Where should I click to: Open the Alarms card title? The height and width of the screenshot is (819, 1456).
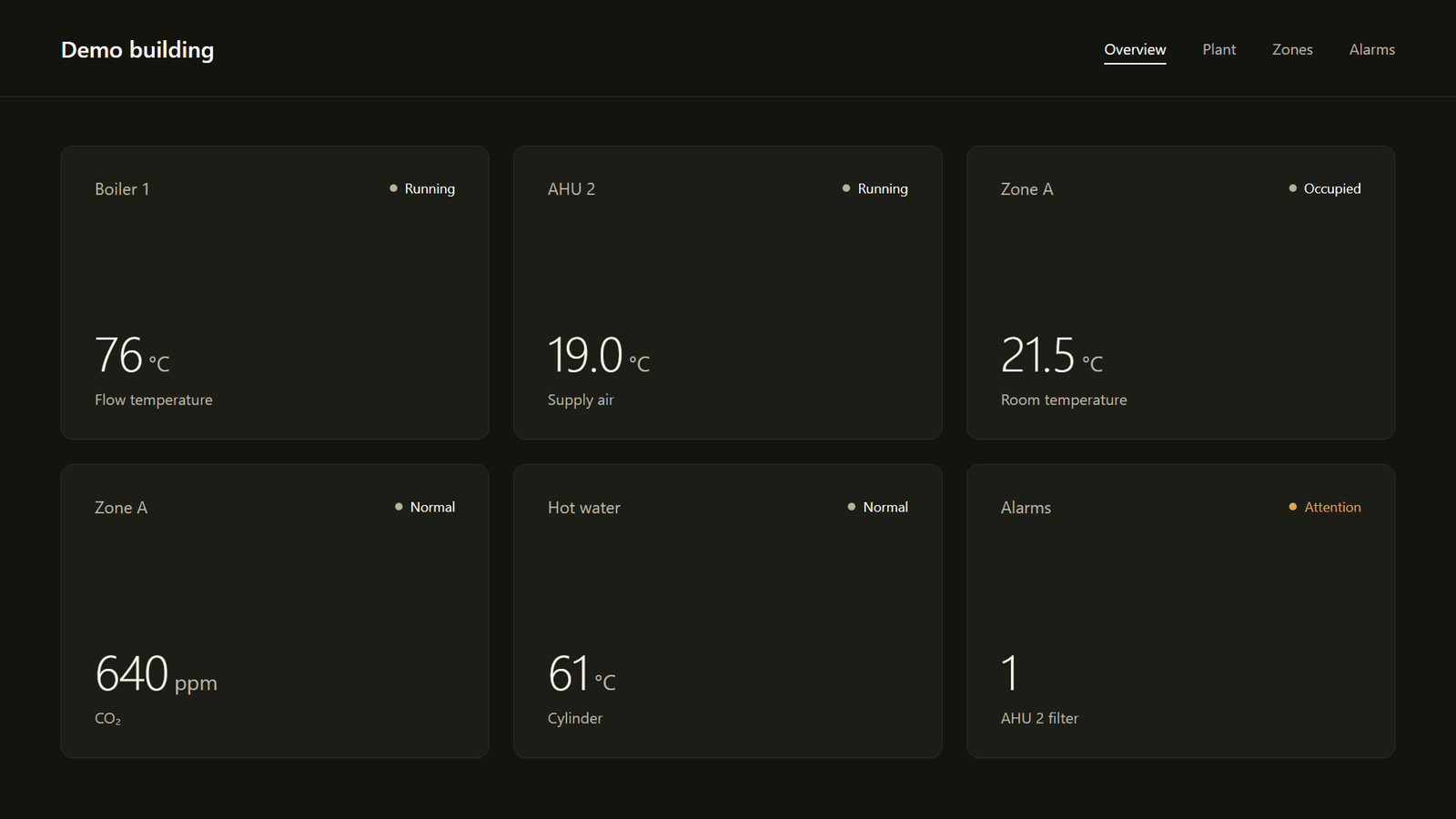[1026, 508]
